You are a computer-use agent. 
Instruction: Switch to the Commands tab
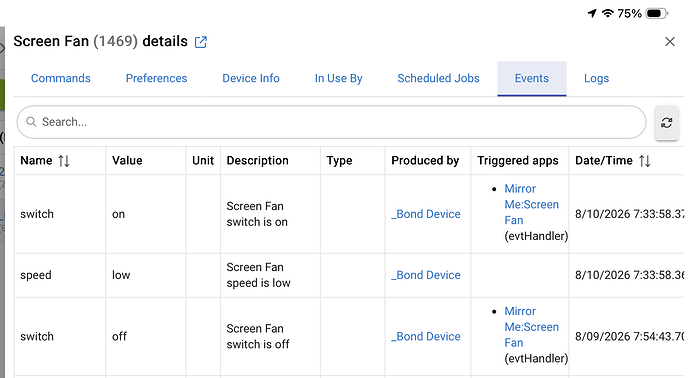(x=61, y=78)
